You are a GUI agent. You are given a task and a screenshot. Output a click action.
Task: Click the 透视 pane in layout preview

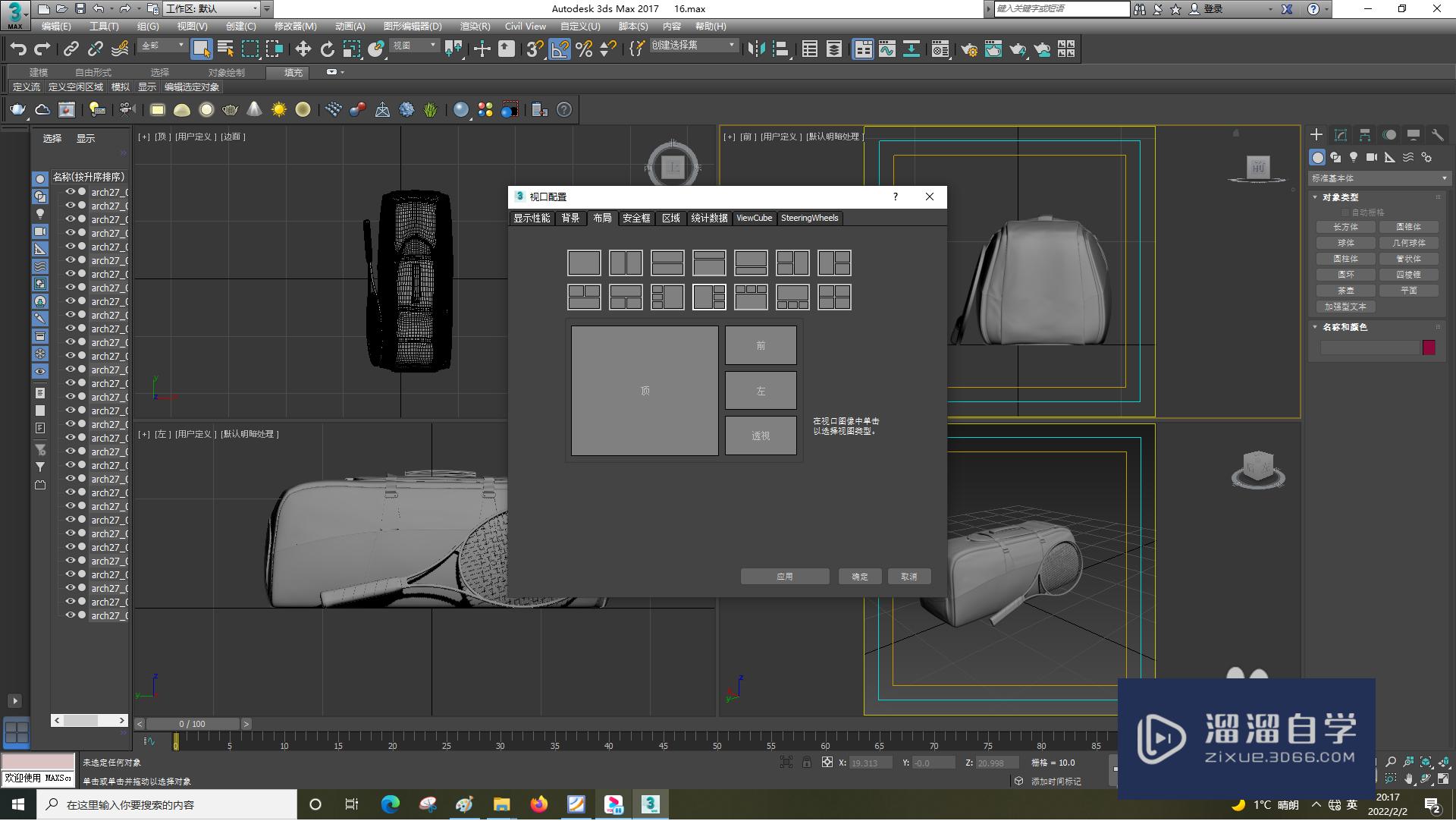[x=761, y=436]
